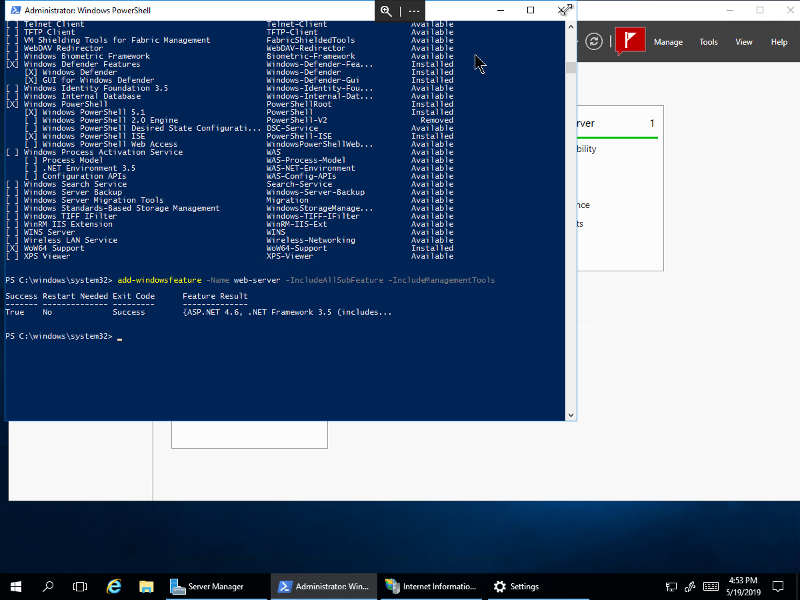Switch to Settings taskbar button
This screenshot has height=600, width=800.
click(538, 586)
